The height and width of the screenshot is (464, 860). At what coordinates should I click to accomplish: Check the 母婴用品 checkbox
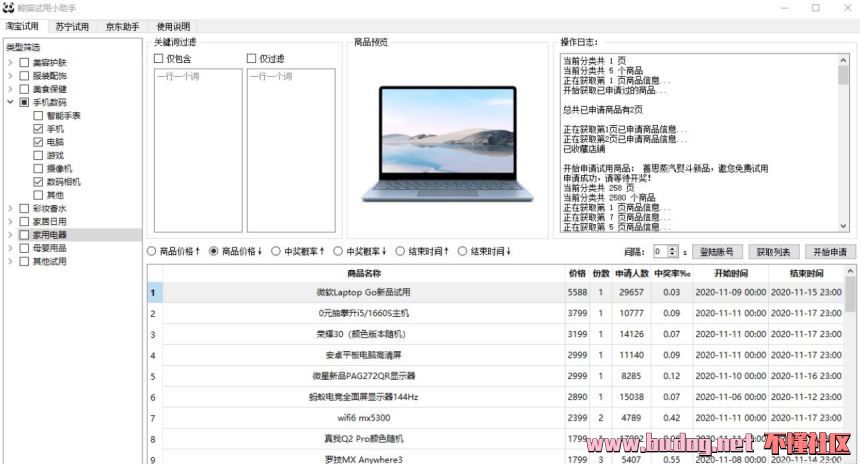pos(24,248)
